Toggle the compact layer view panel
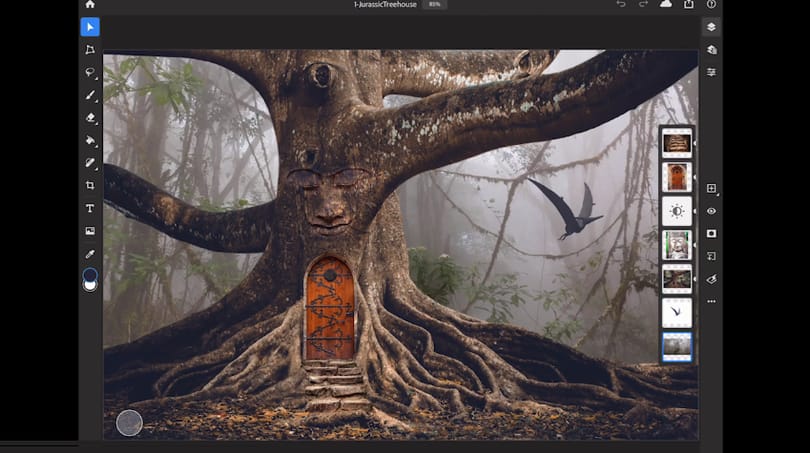The height and width of the screenshot is (453, 810). point(711,27)
